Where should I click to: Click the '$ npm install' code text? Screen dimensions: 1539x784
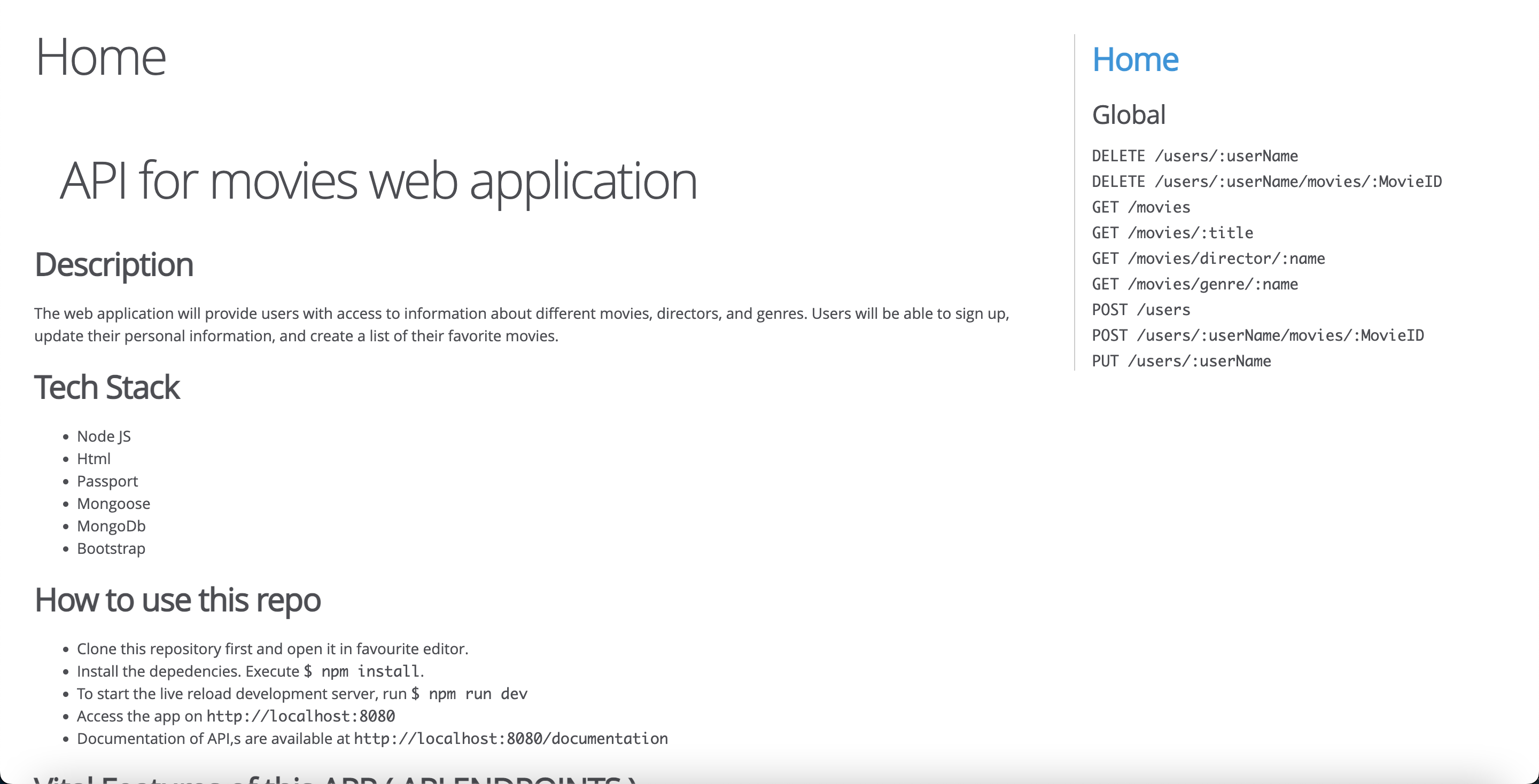click(361, 672)
